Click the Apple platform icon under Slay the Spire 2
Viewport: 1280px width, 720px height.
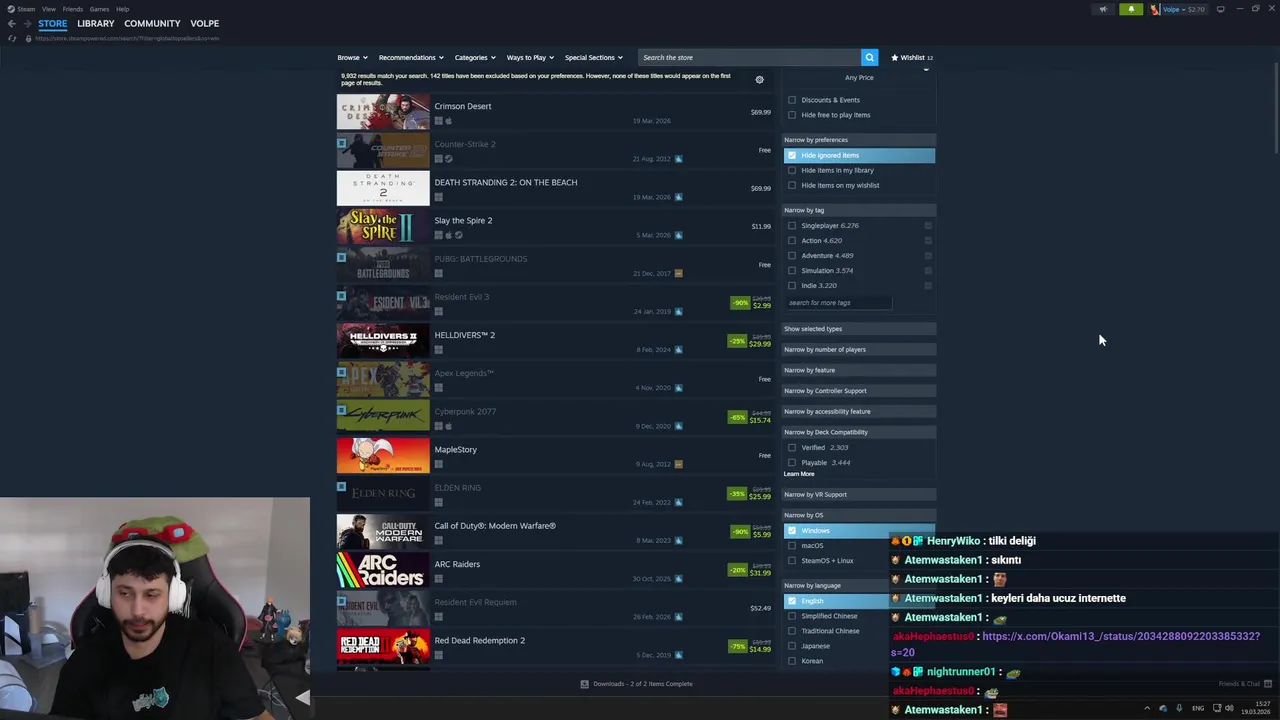[448, 235]
